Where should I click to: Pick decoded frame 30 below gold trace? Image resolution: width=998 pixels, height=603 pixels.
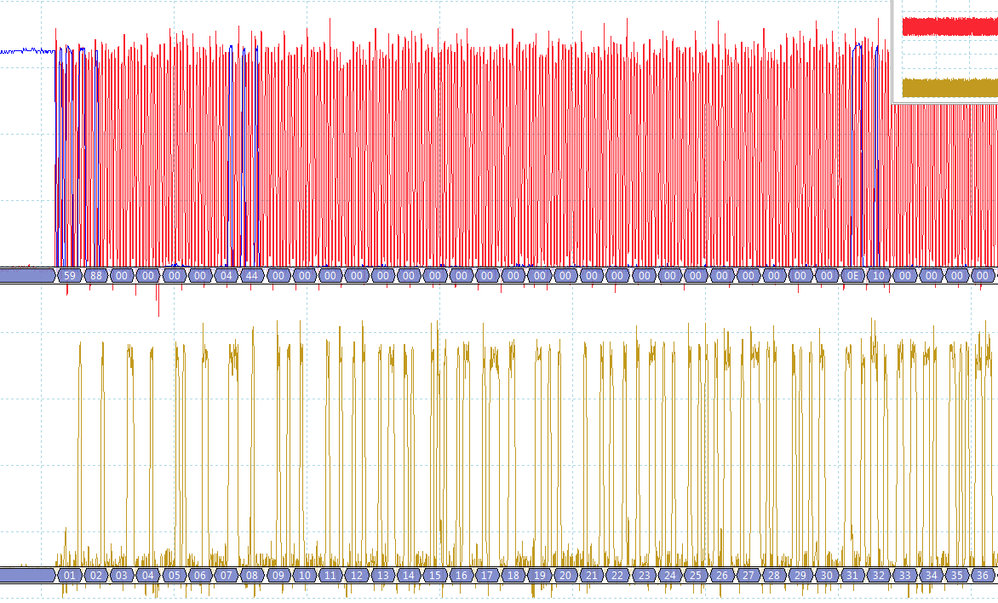826,575
